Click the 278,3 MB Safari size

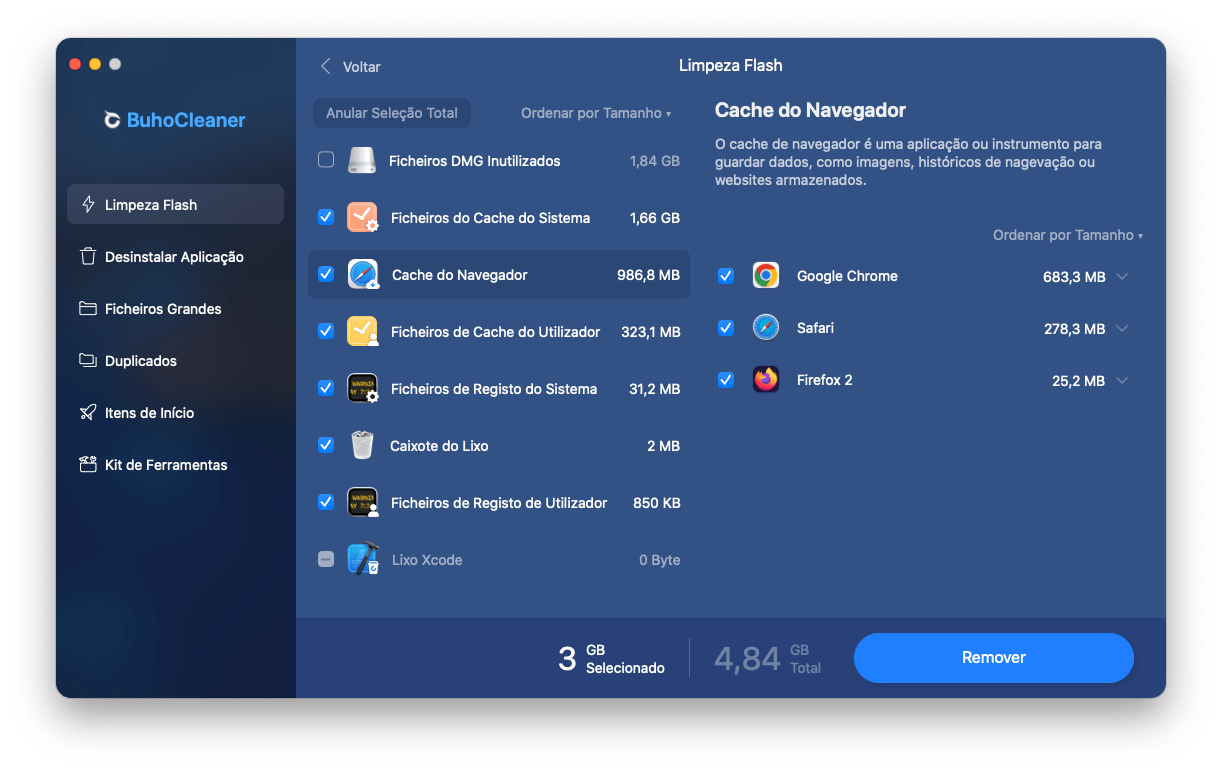[x=1074, y=329]
